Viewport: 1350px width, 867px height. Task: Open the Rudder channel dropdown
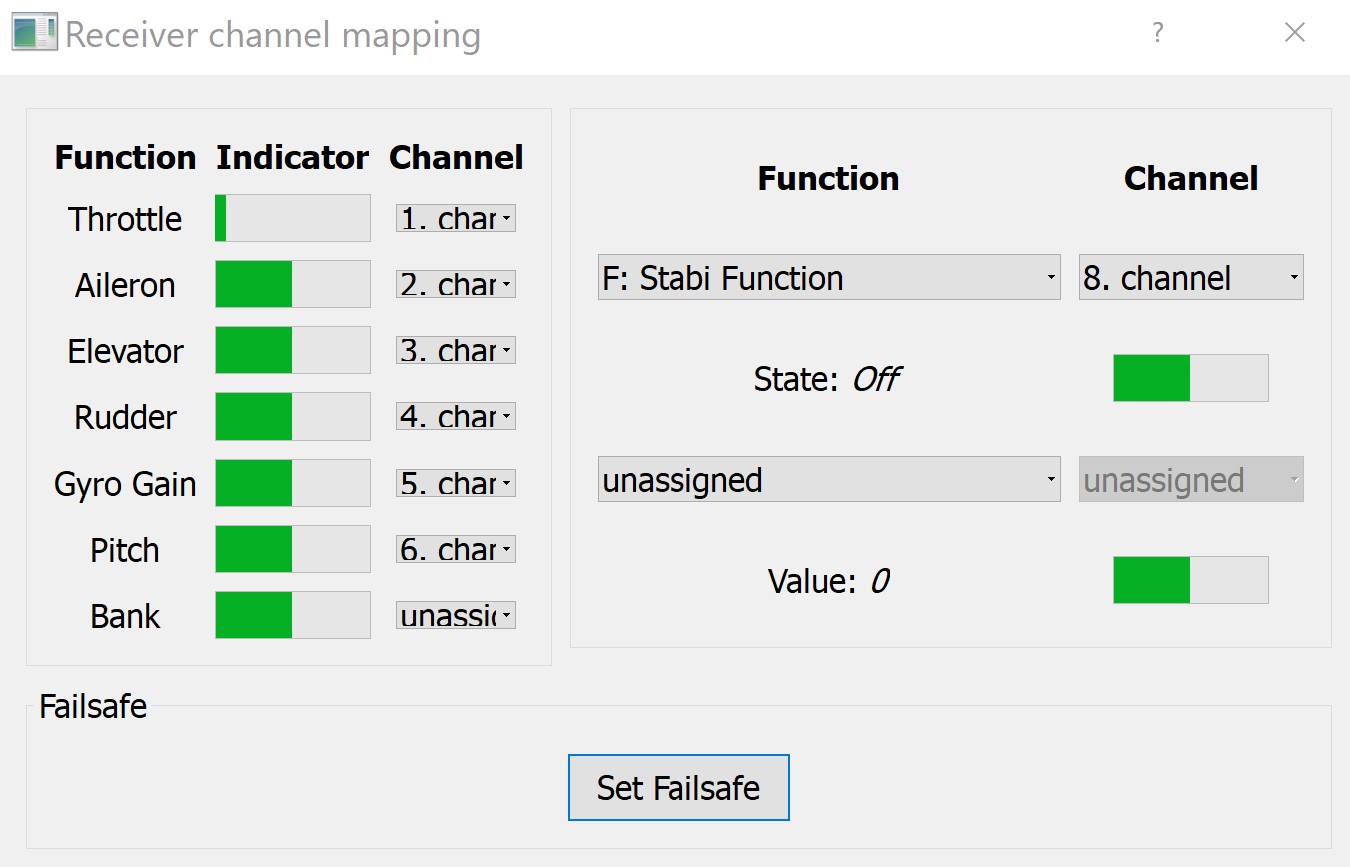click(x=456, y=417)
